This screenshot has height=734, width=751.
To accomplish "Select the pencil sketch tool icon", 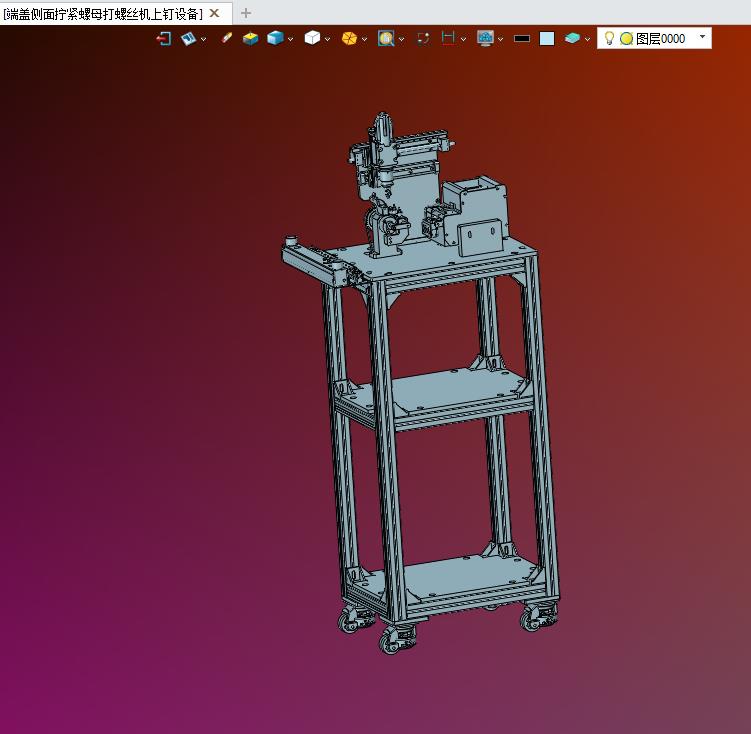I will 226,38.
